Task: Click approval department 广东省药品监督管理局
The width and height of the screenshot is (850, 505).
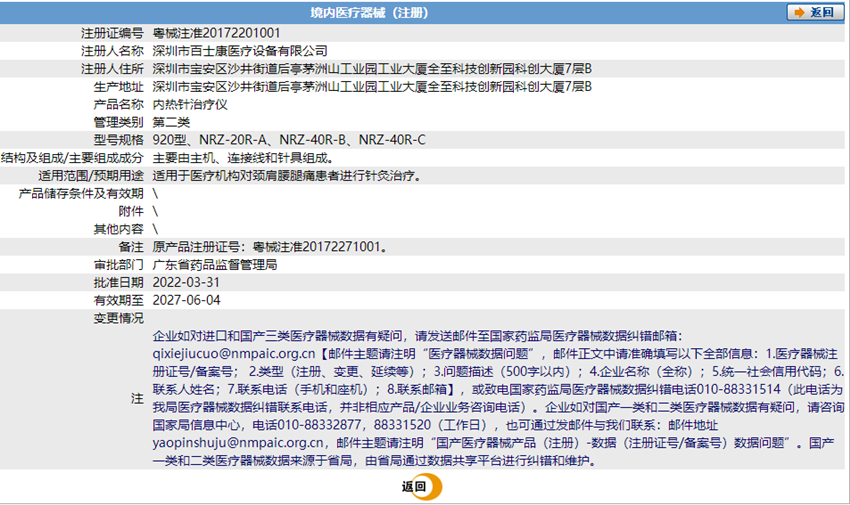Action: click(x=215, y=265)
